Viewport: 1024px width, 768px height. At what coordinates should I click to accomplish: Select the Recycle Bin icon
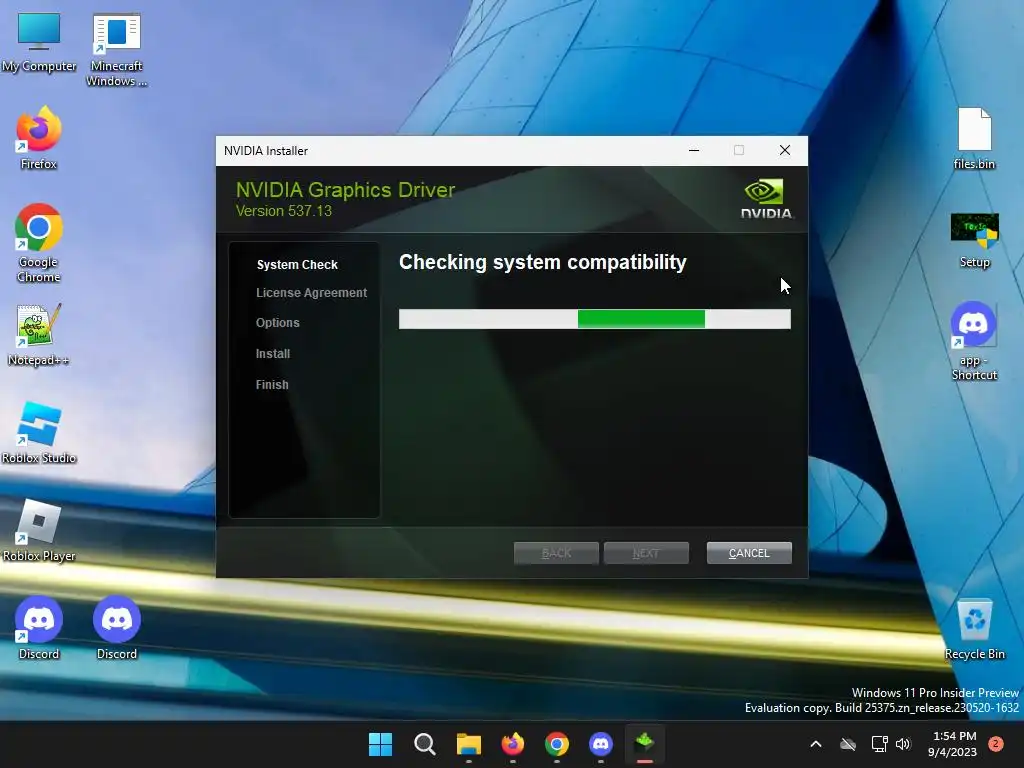[x=974, y=630]
